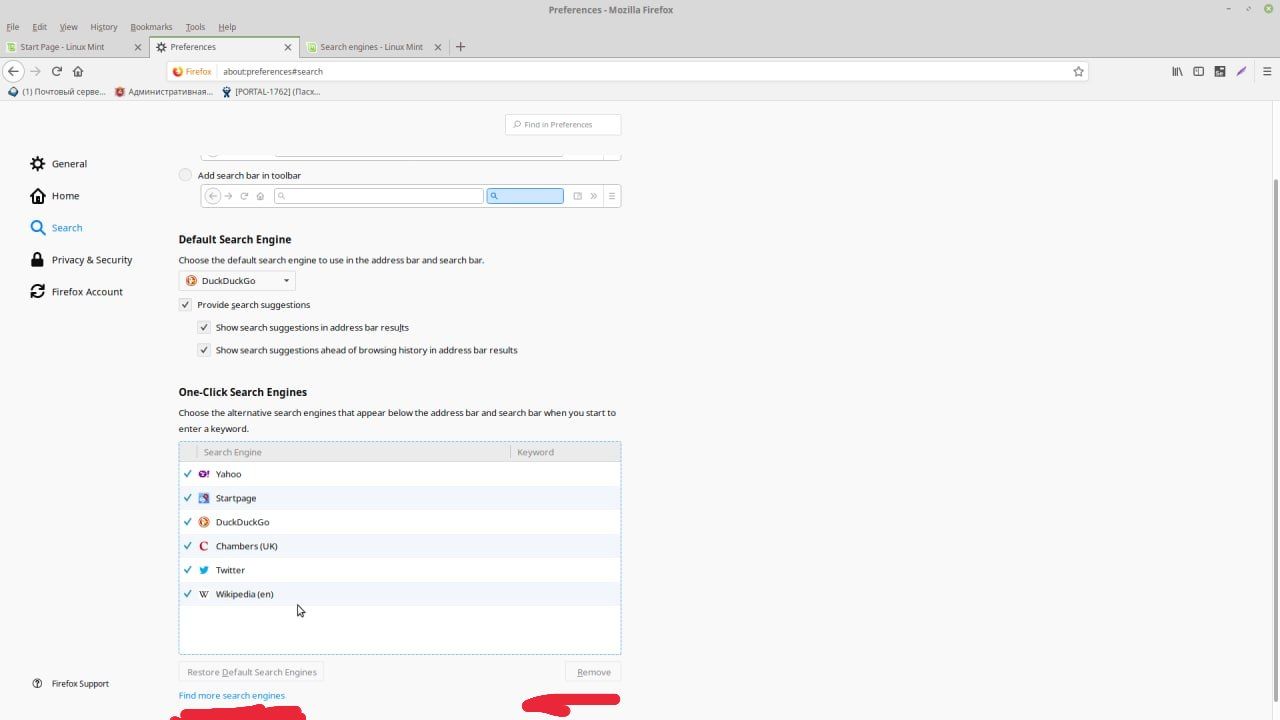The height and width of the screenshot is (720, 1280).
Task: Switch to Start Page - Linux Mint tab
Action: pyautogui.click(x=75, y=47)
